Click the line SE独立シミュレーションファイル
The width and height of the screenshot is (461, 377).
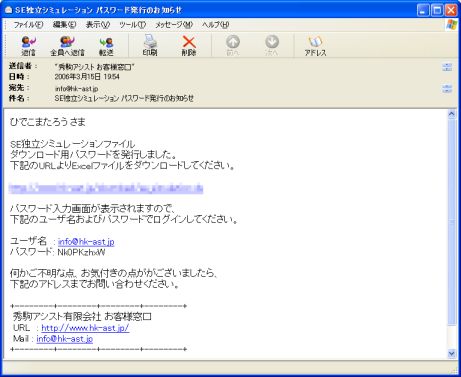click(73, 144)
